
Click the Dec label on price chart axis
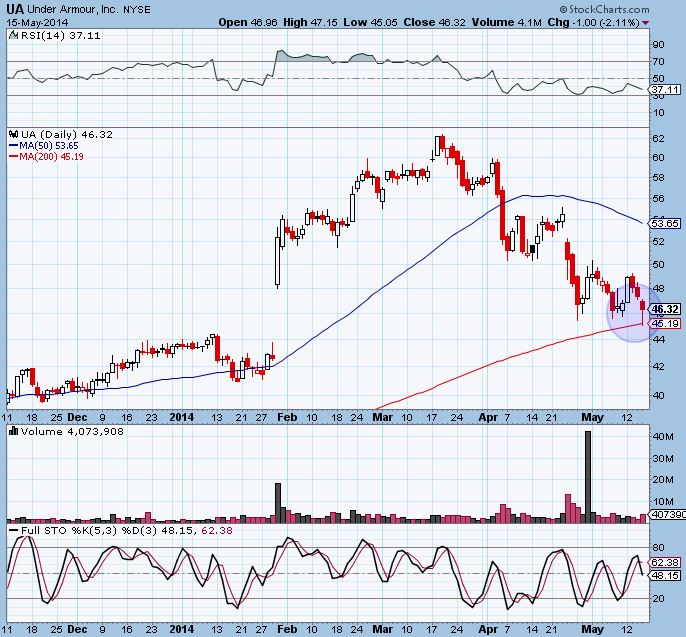(x=77, y=417)
